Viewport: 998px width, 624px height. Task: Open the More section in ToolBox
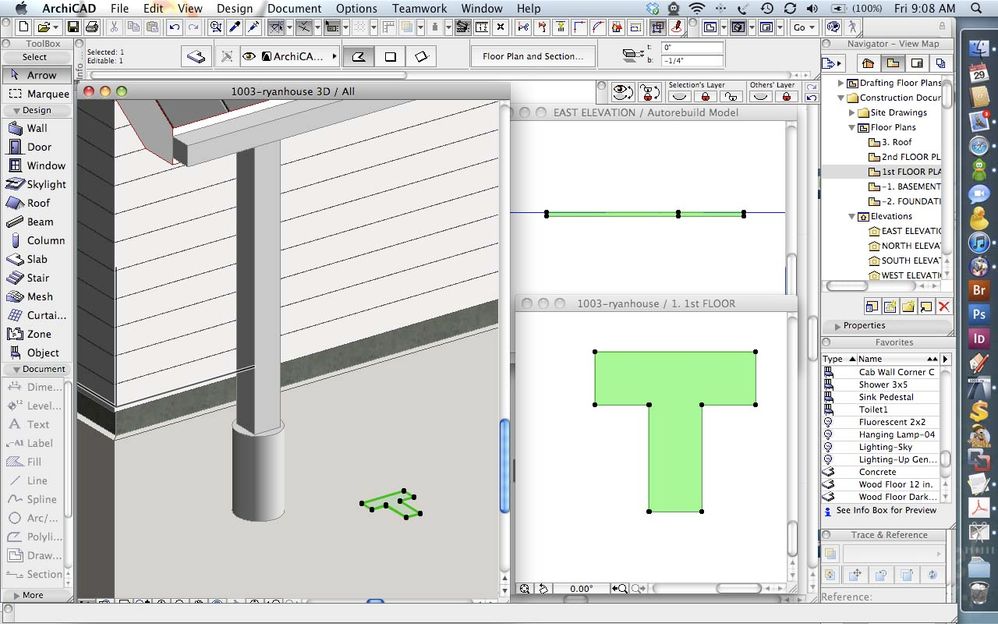(33, 595)
